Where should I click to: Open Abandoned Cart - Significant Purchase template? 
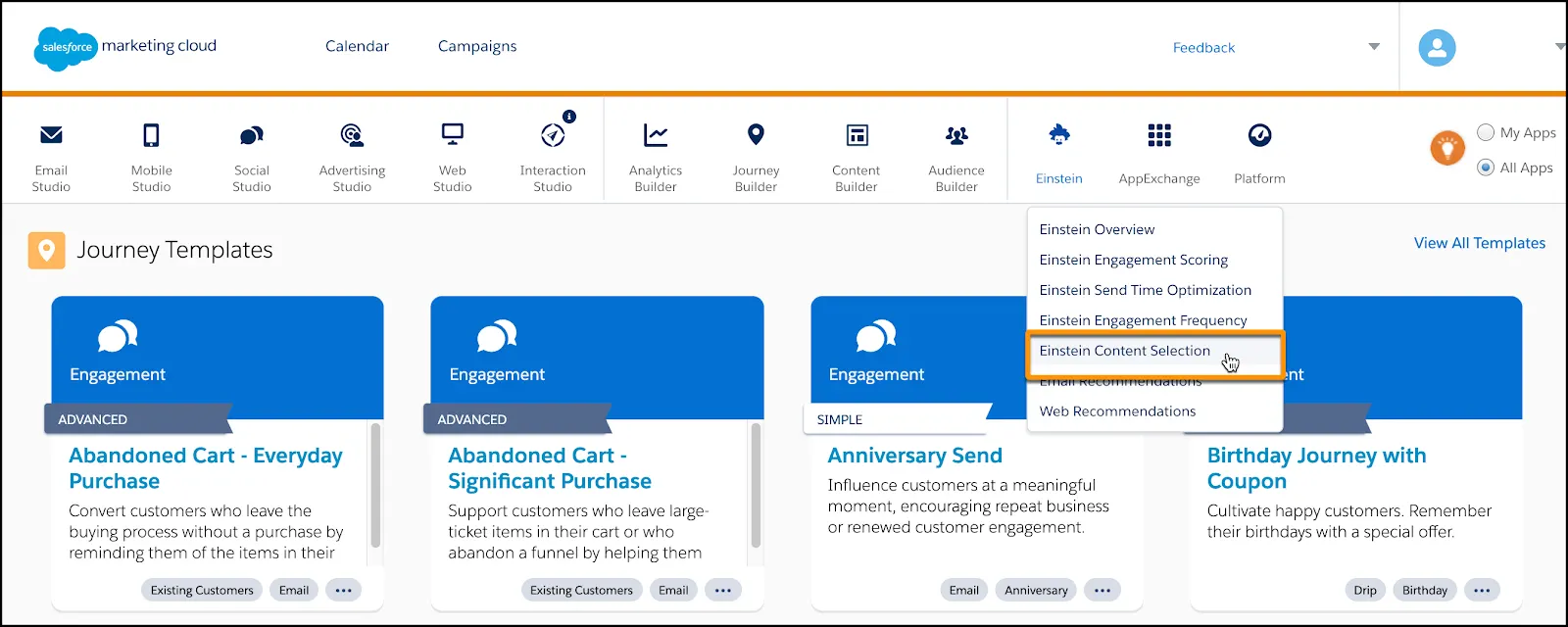[550, 468]
